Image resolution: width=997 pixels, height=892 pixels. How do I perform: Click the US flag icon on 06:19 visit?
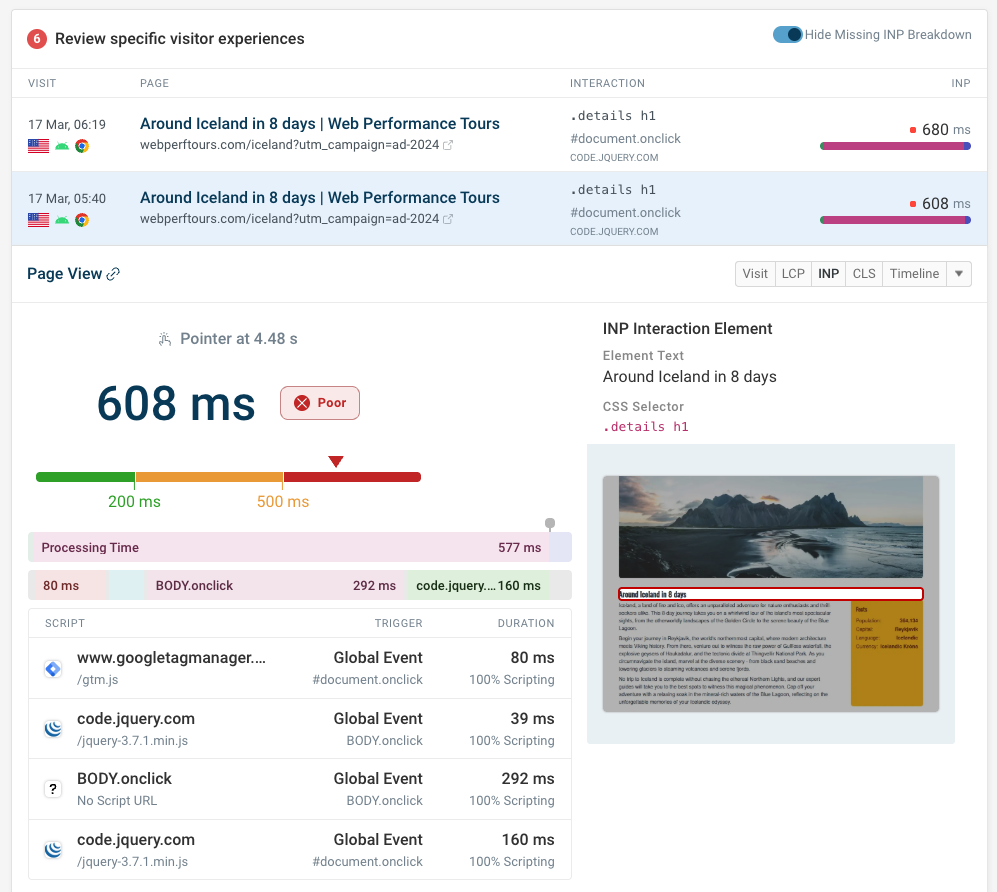click(39, 146)
